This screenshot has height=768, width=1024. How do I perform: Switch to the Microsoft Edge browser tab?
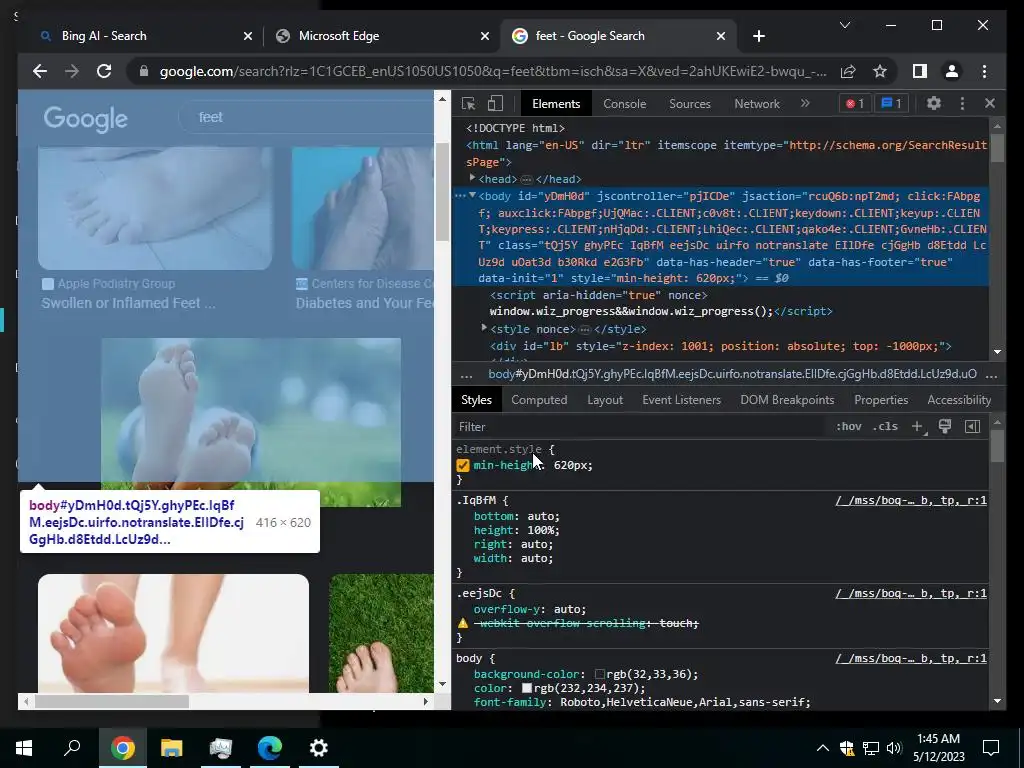coord(339,36)
